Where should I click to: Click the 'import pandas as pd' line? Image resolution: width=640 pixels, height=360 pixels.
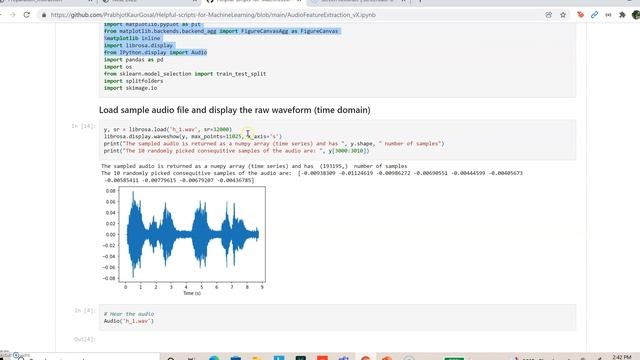pos(133,60)
